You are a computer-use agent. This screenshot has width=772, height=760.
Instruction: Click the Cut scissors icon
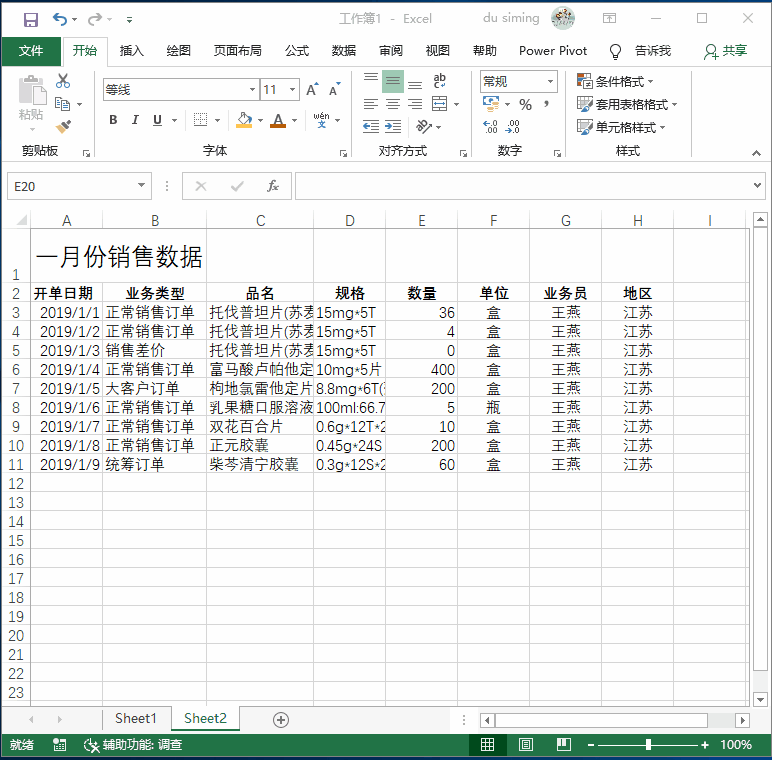click(x=63, y=81)
